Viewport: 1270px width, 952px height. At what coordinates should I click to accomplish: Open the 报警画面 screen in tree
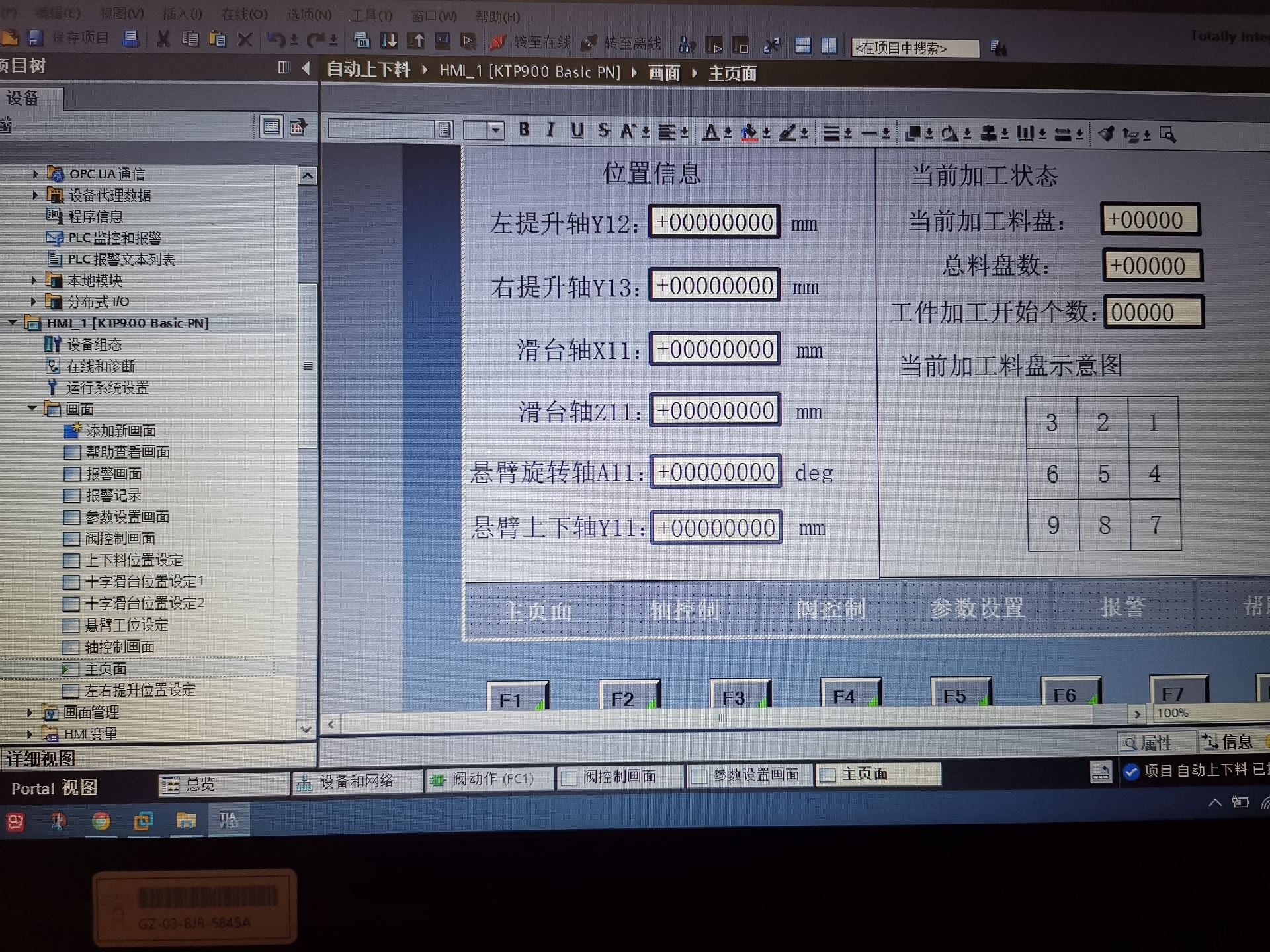click(113, 473)
